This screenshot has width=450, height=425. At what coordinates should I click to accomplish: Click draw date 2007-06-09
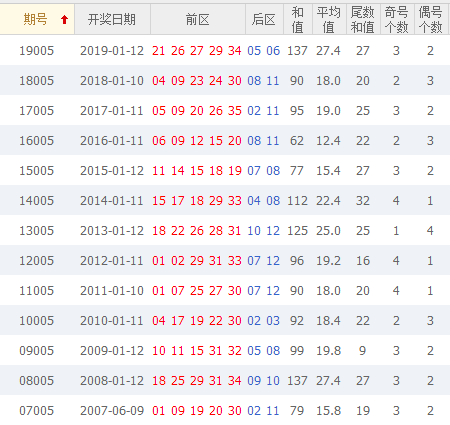coord(112,411)
